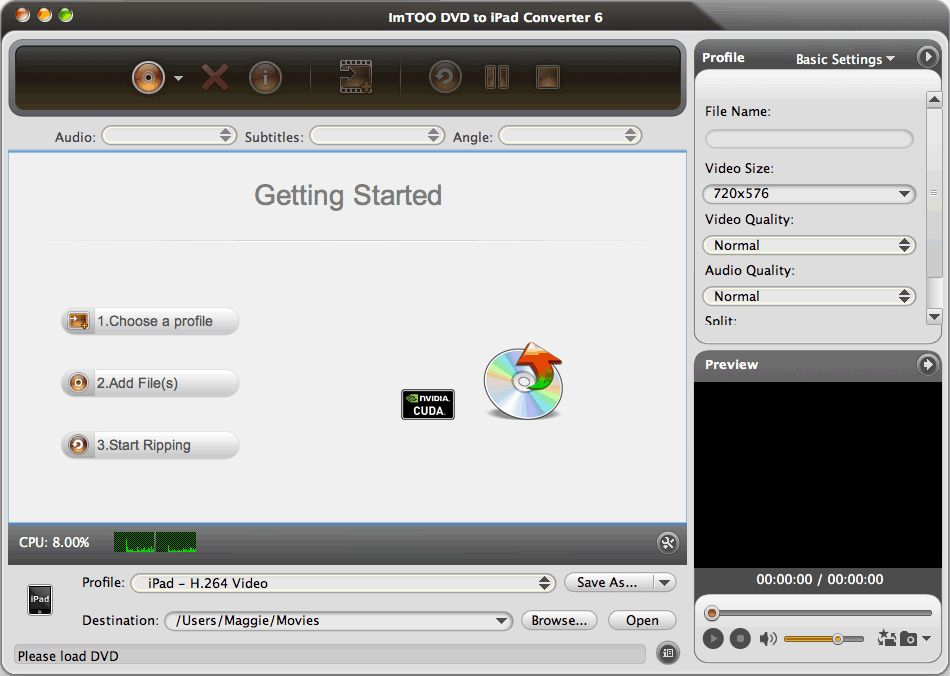Click the clip/effects star icon
Image resolution: width=950 pixels, height=676 pixels.
(886, 638)
